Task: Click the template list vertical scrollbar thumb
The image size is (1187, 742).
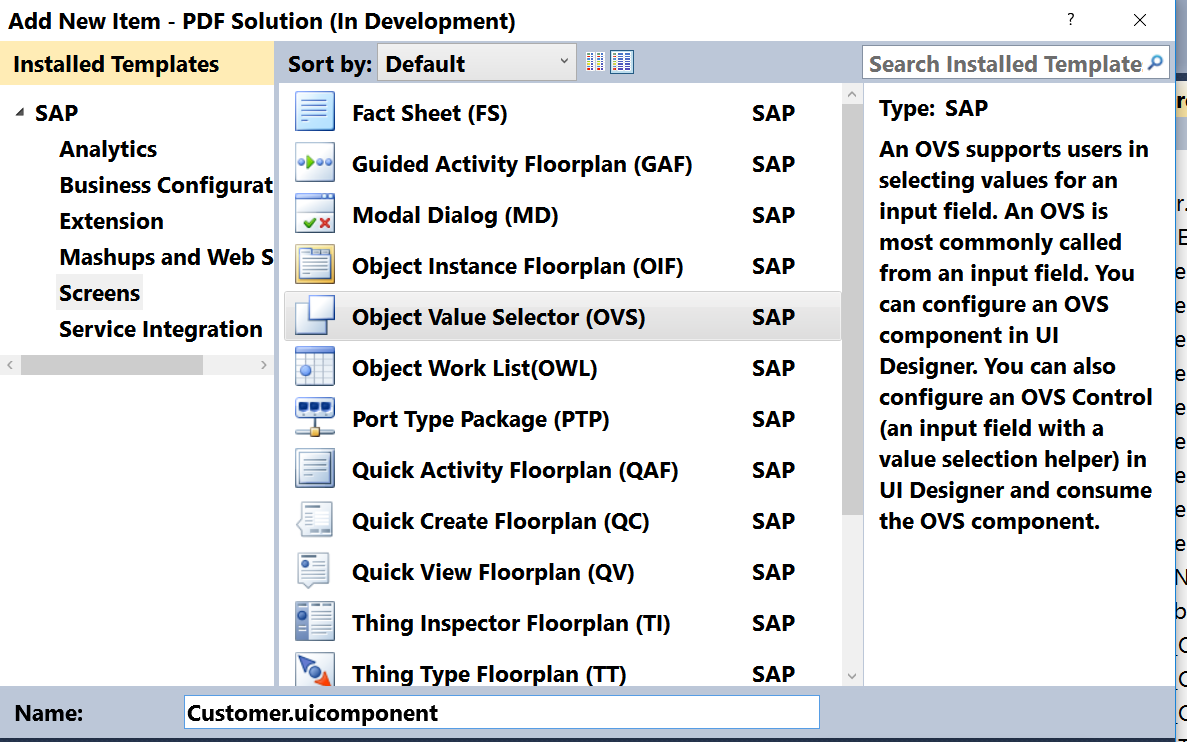Action: [x=852, y=310]
